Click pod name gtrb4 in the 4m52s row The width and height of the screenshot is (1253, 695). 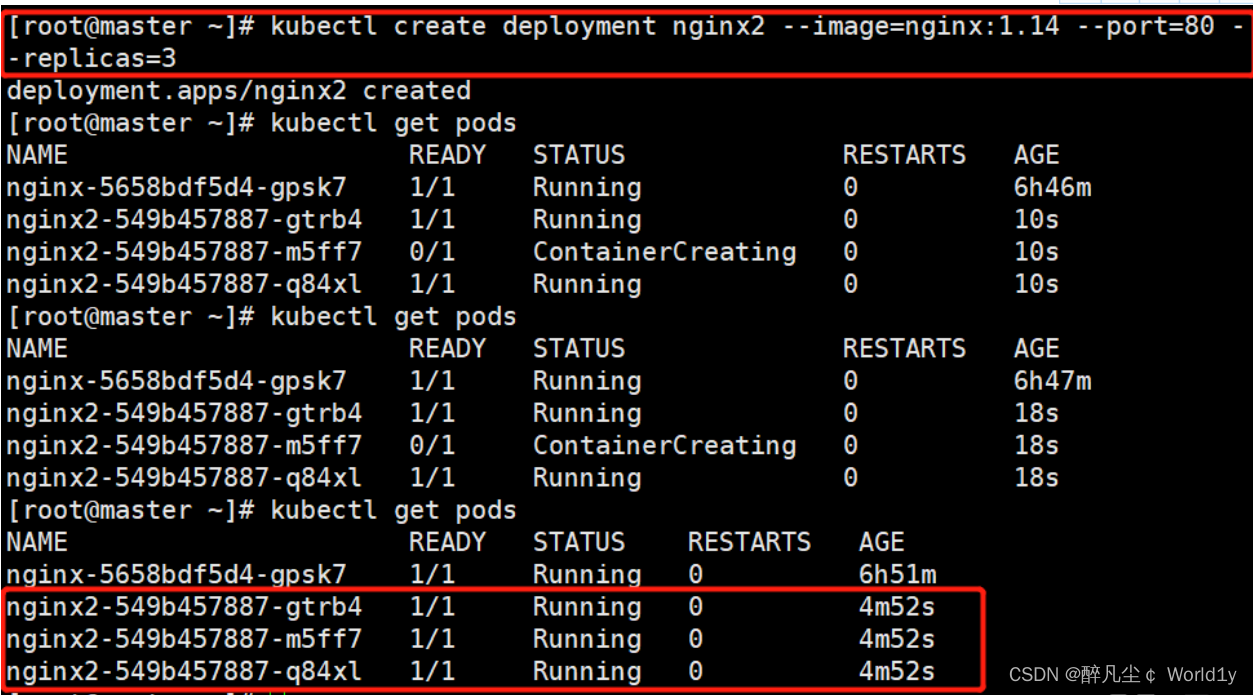coord(184,607)
